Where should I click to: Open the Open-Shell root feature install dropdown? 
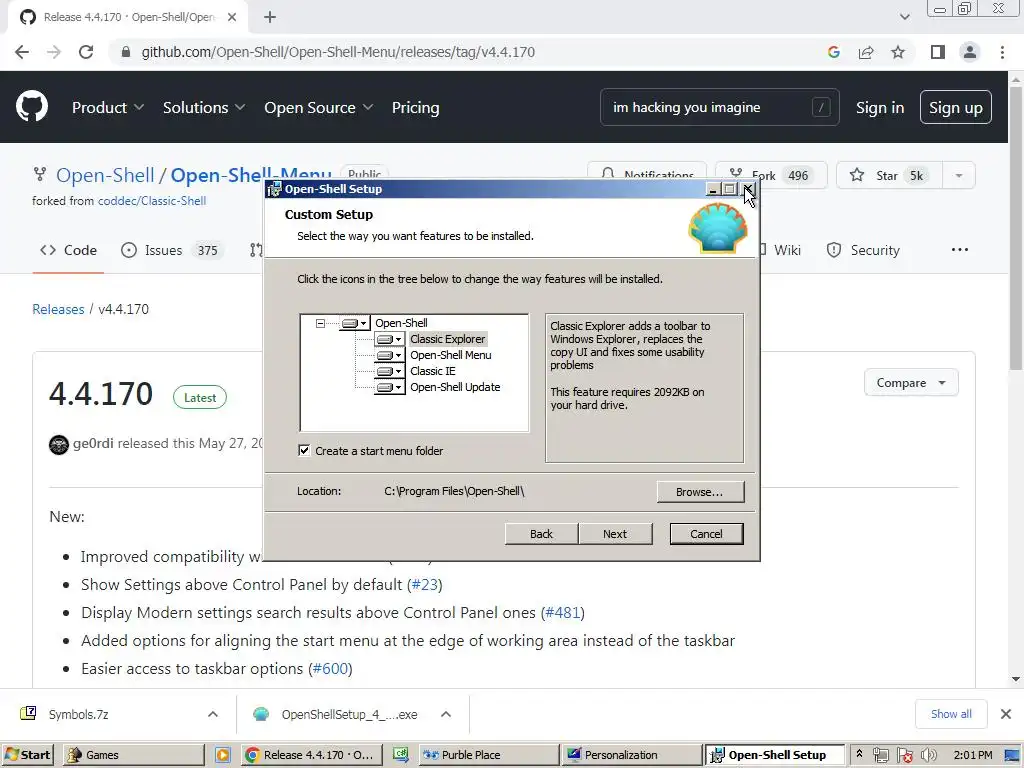[355, 323]
